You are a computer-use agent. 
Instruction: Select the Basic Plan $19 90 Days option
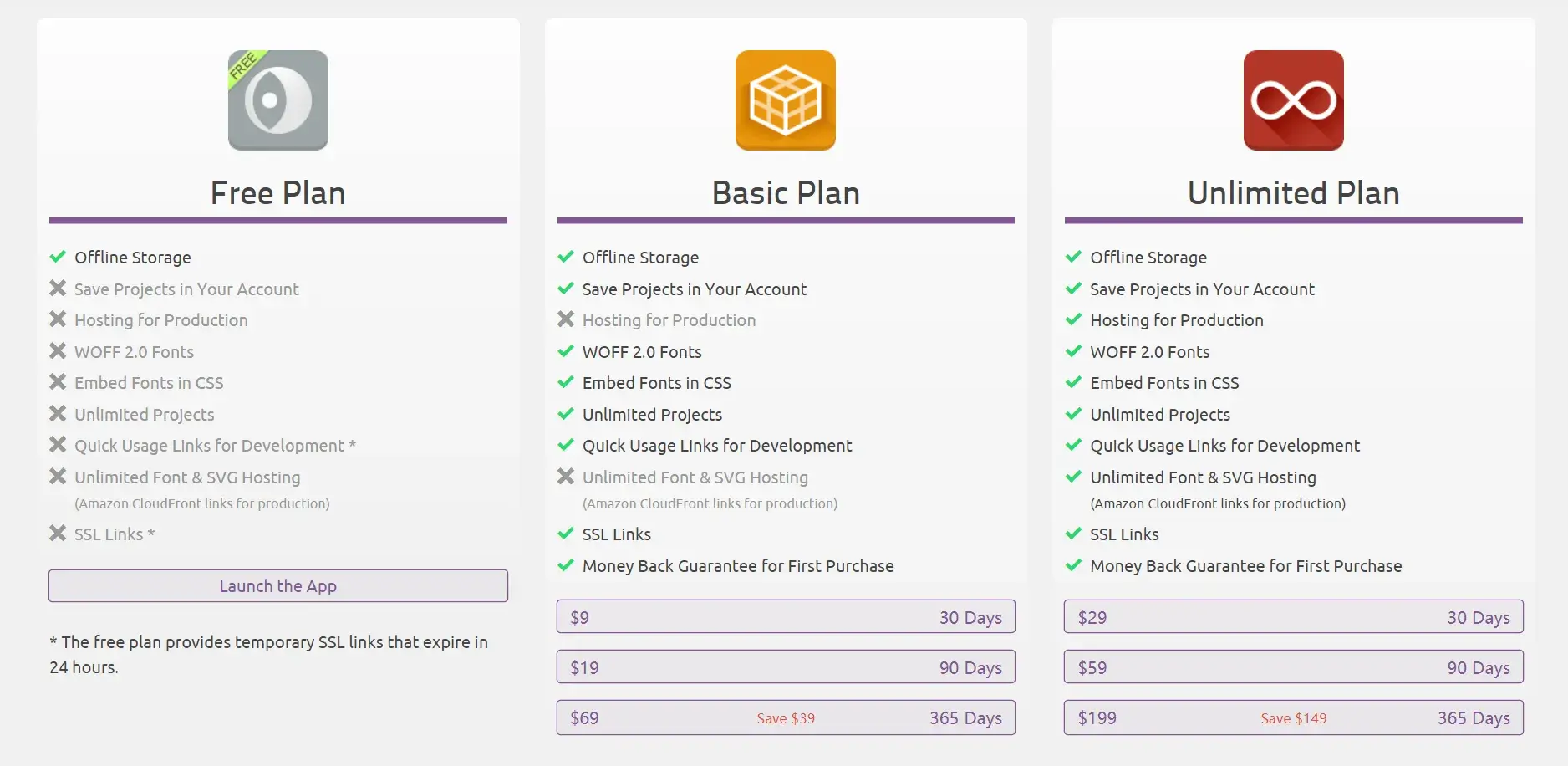785,667
